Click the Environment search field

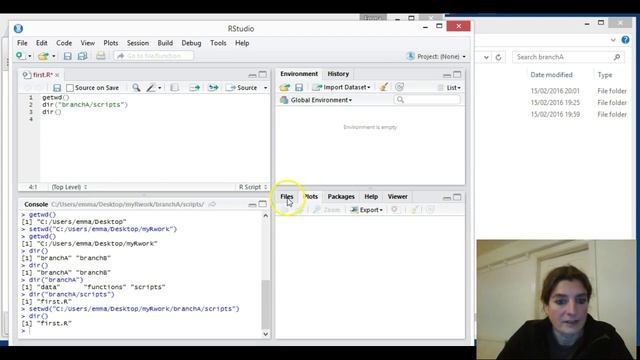[x=427, y=100]
